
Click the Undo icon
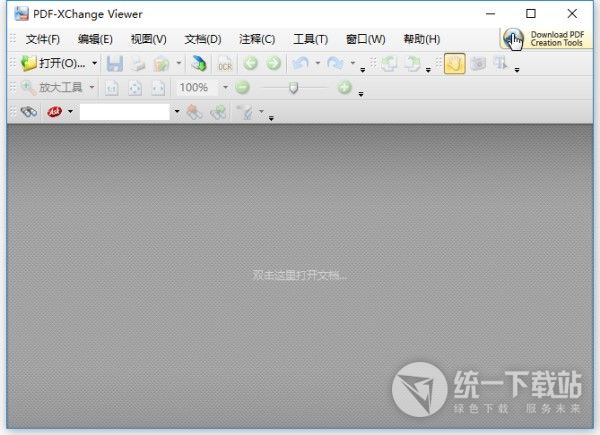300,64
